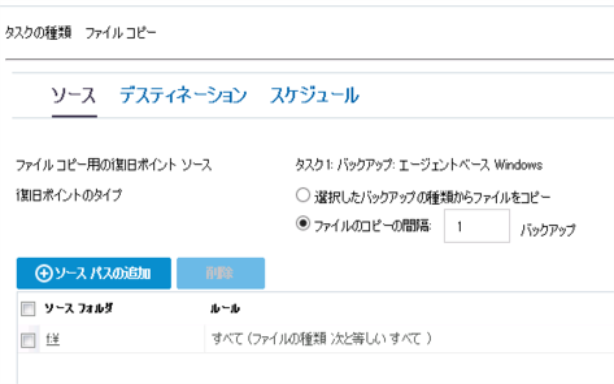Click the ソース パスの追加 button

coord(94,273)
